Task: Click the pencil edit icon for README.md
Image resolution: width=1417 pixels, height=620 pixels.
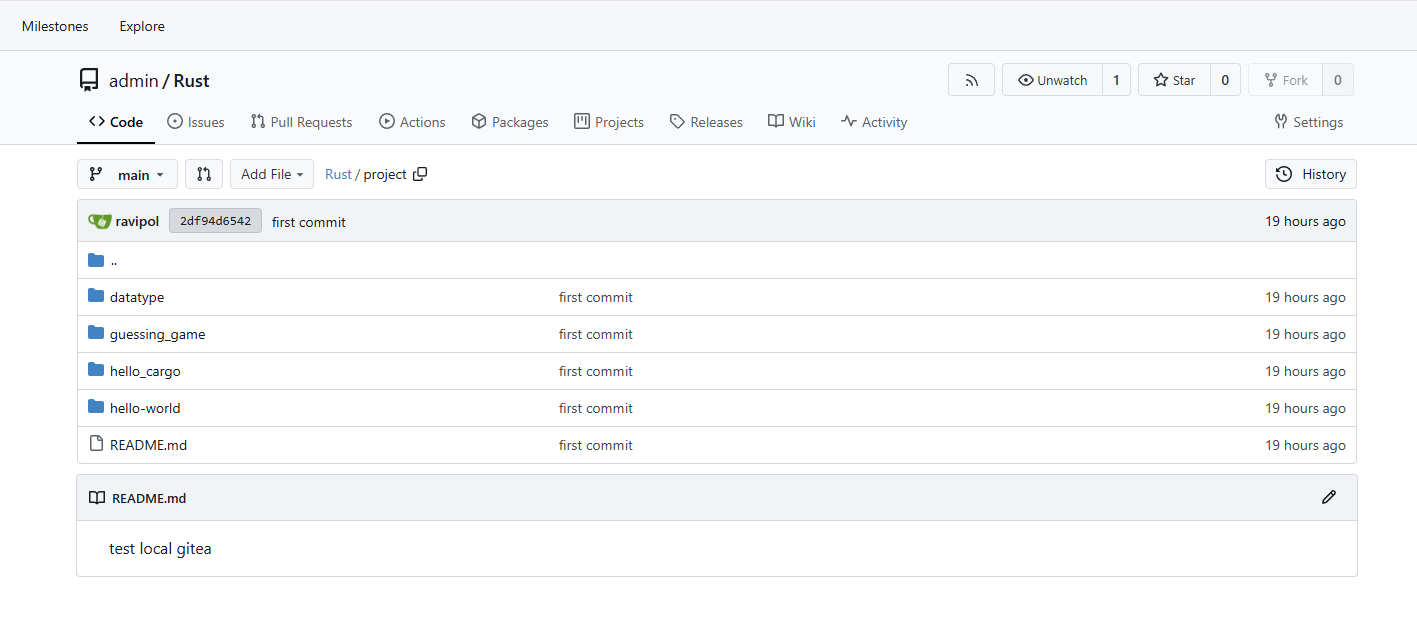Action: 1328,497
